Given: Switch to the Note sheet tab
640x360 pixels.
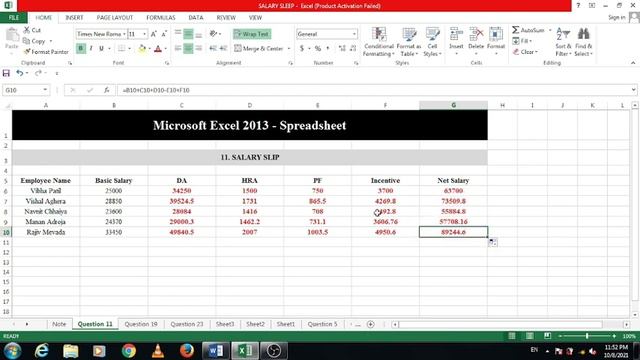Looking at the screenshot, I should pos(59,324).
